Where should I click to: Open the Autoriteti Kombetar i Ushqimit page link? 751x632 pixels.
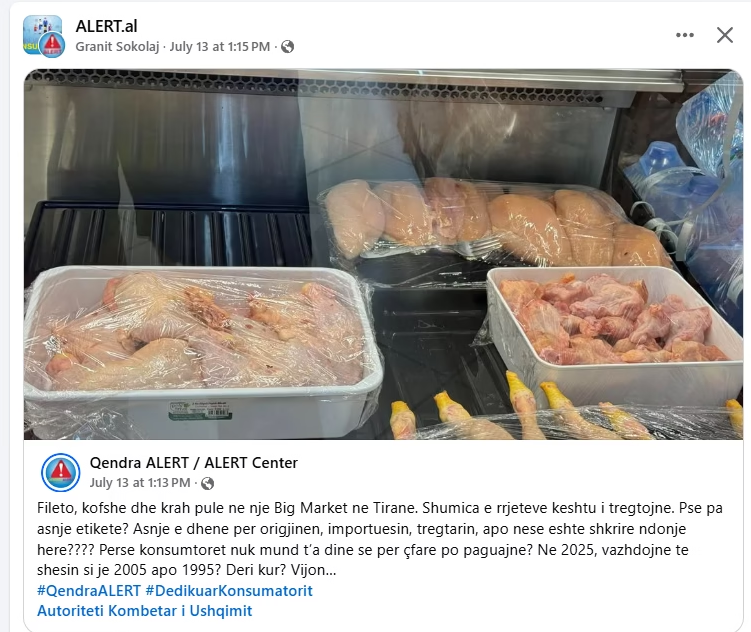(x=145, y=611)
